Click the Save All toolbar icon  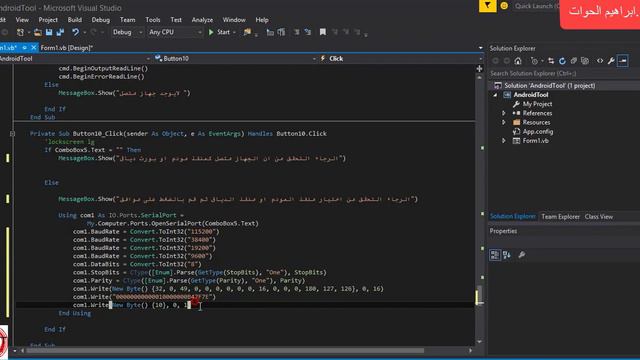(x=60, y=32)
